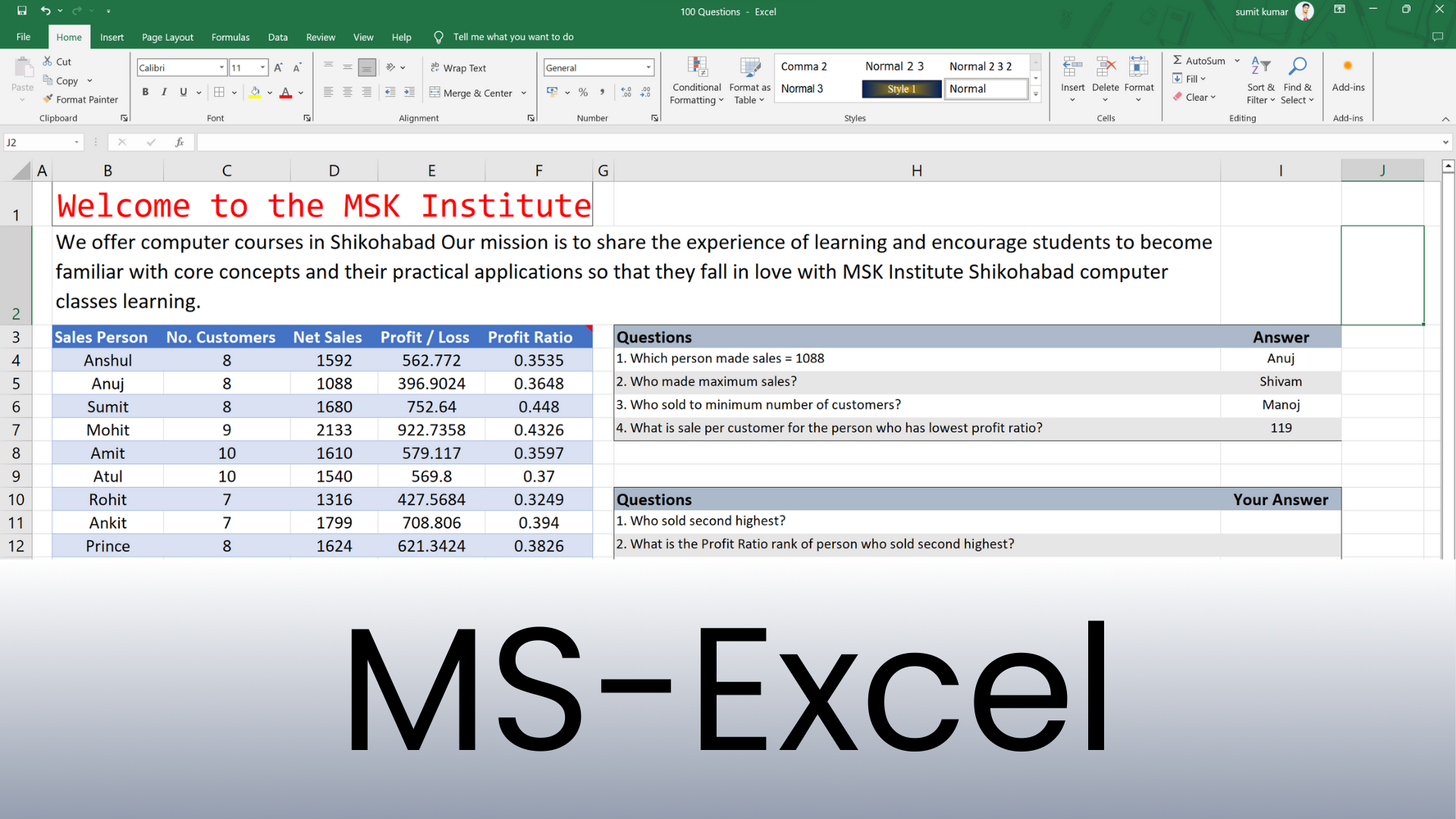This screenshot has width=1456, height=819.
Task: Switch to the Review tab
Action: tap(321, 36)
